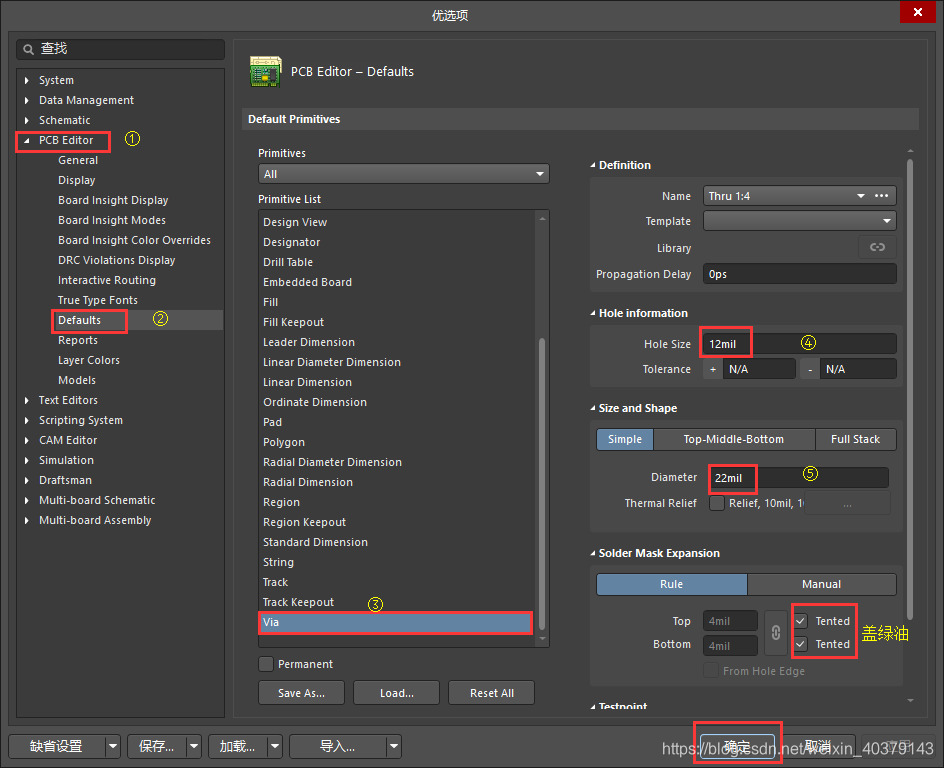Collapse the PCB Editor tree node
This screenshot has width=944, height=768.
point(26,140)
